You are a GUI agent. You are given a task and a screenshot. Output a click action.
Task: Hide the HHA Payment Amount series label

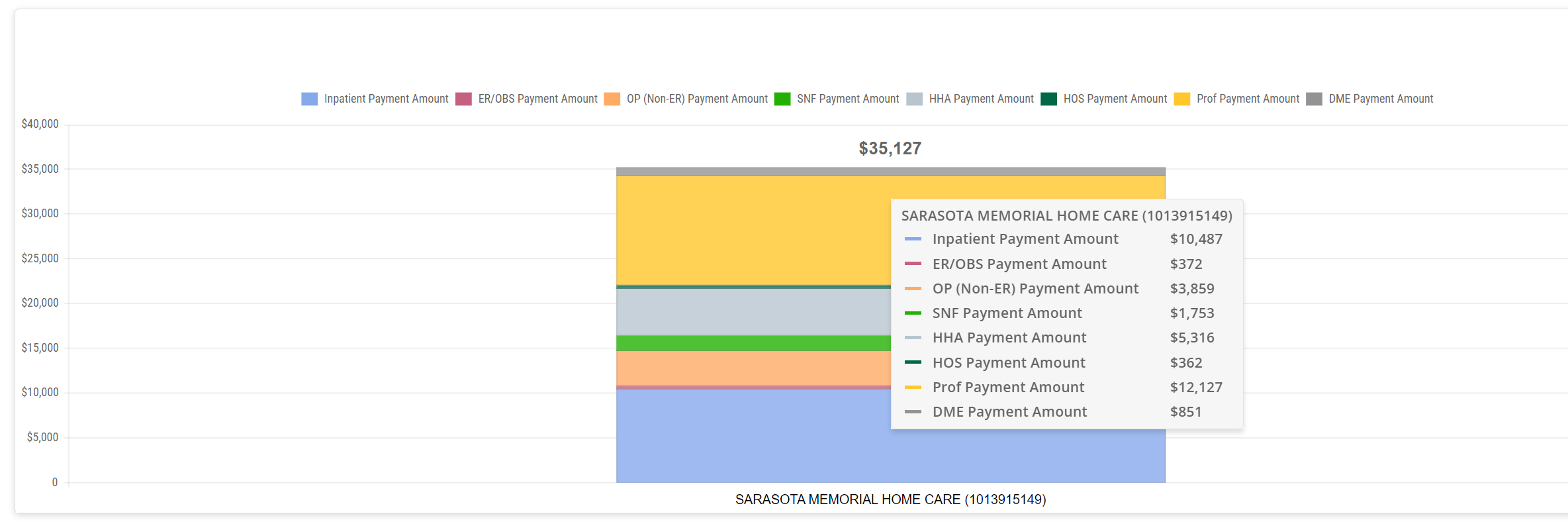(981, 99)
